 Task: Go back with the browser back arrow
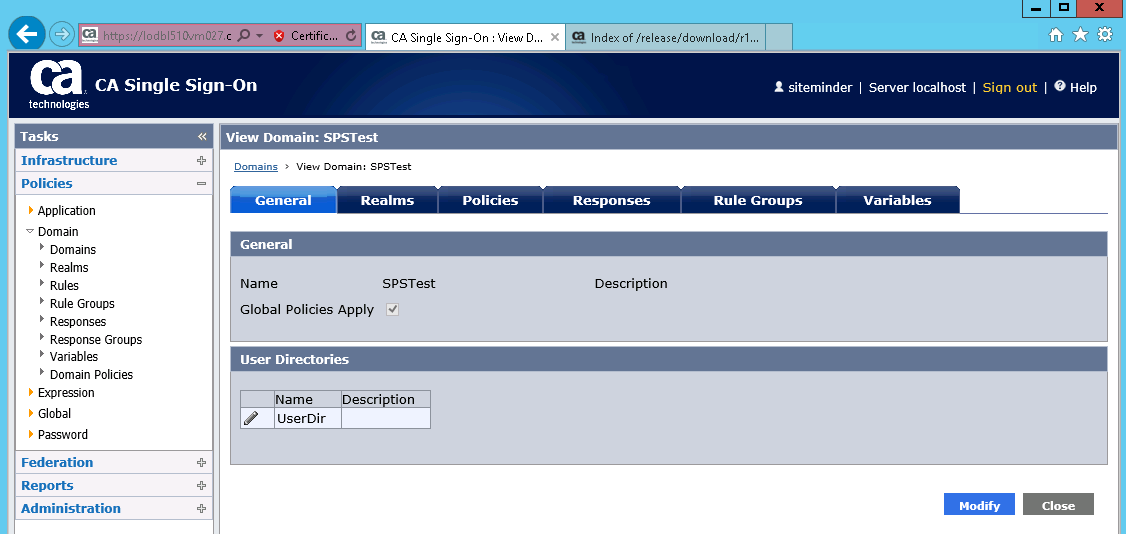click(x=27, y=34)
